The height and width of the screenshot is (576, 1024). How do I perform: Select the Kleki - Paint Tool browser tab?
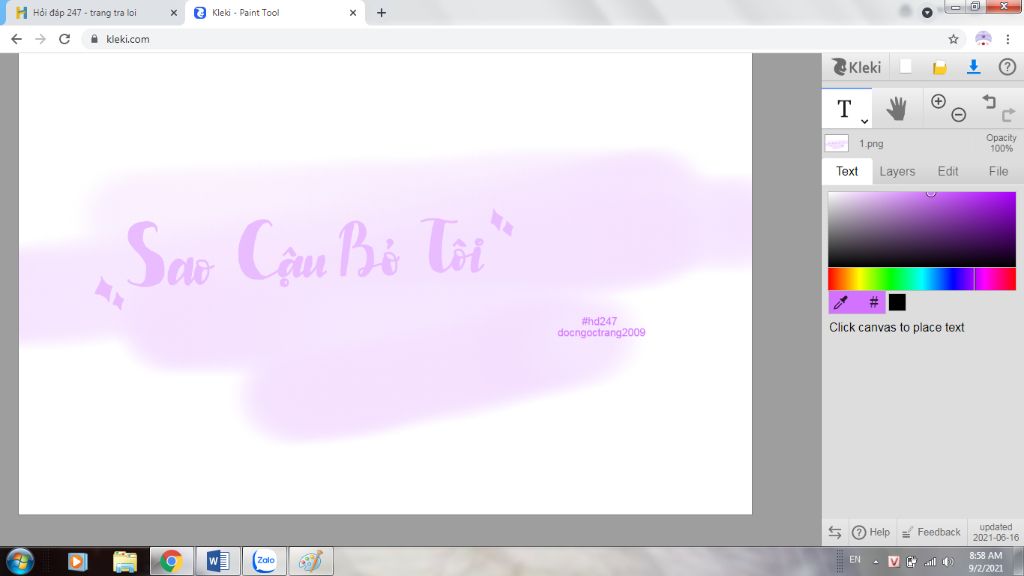(x=274, y=12)
